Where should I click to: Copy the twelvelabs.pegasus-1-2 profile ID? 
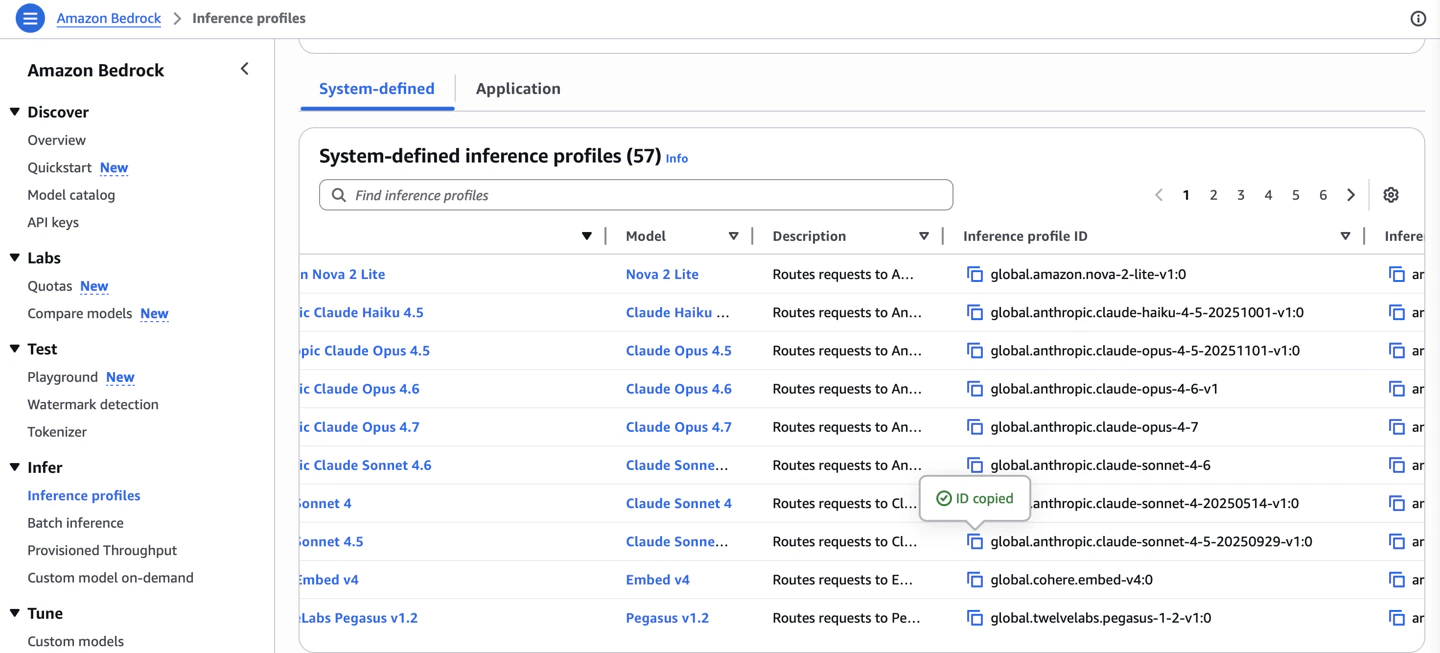click(x=975, y=618)
